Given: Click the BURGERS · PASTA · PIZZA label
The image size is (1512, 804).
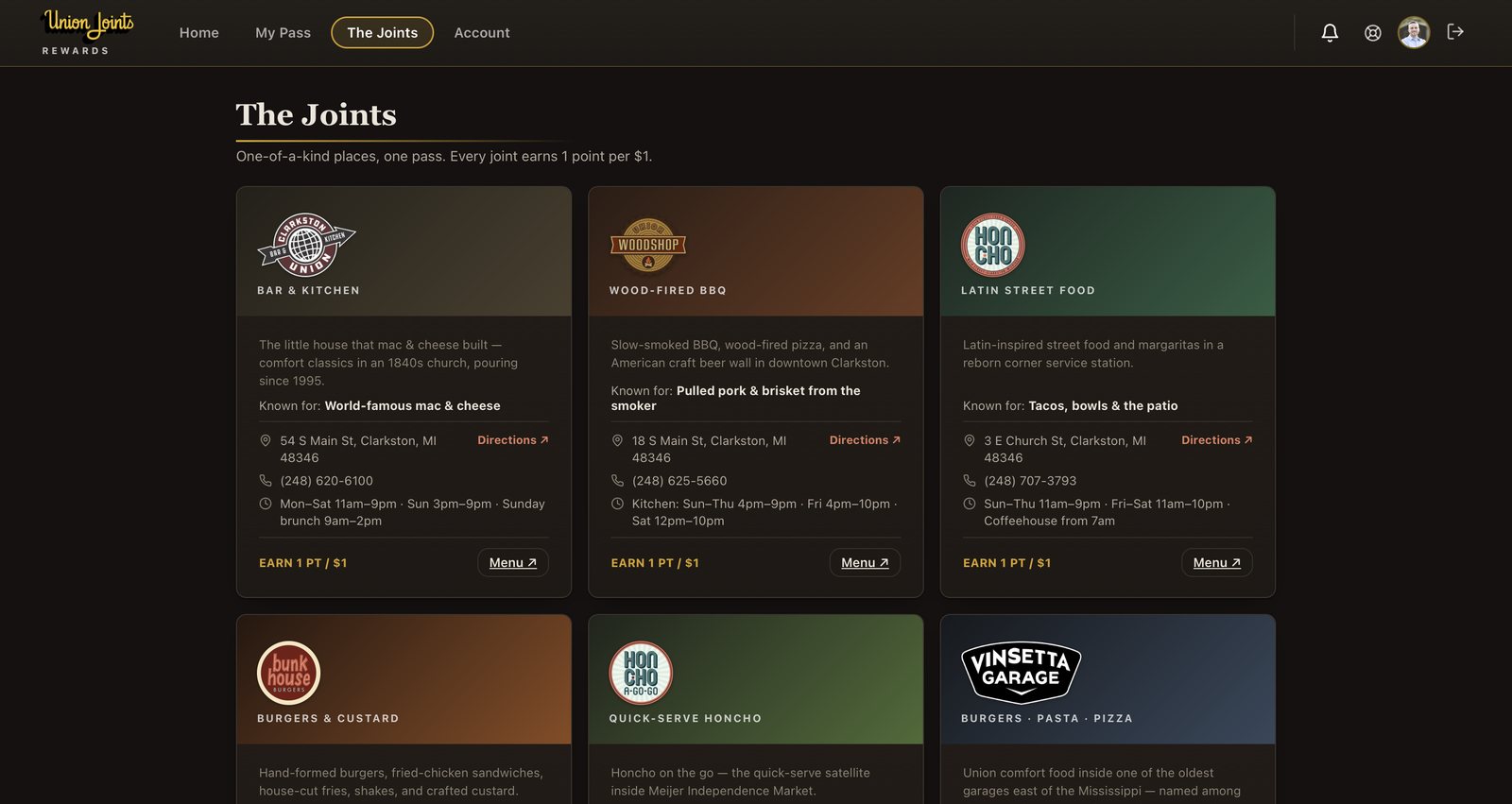Looking at the screenshot, I should (1047, 719).
